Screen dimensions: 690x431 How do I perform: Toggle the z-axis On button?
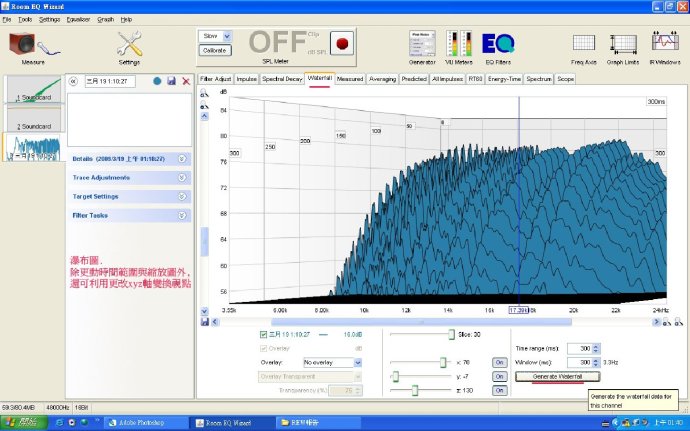498,390
